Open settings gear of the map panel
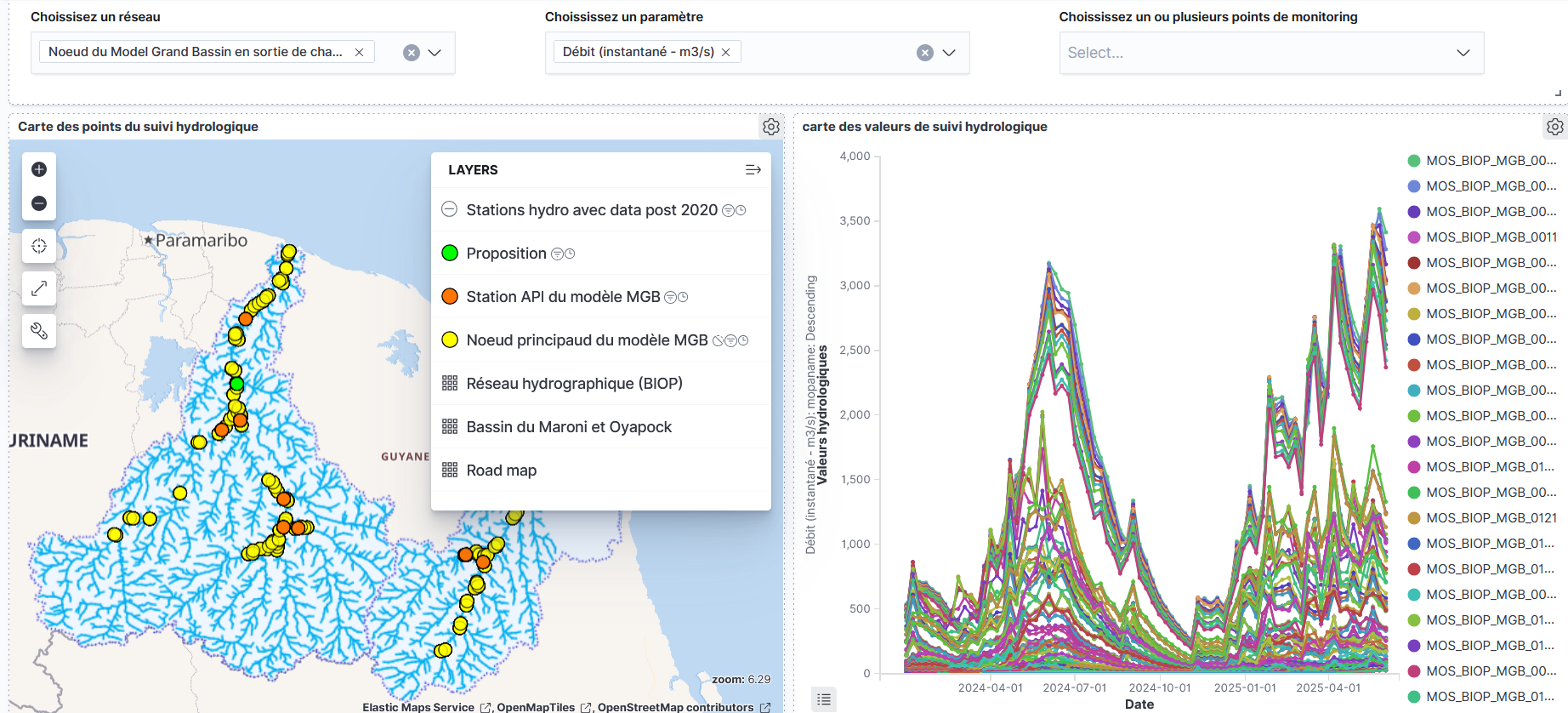1568x713 pixels. coord(771,127)
